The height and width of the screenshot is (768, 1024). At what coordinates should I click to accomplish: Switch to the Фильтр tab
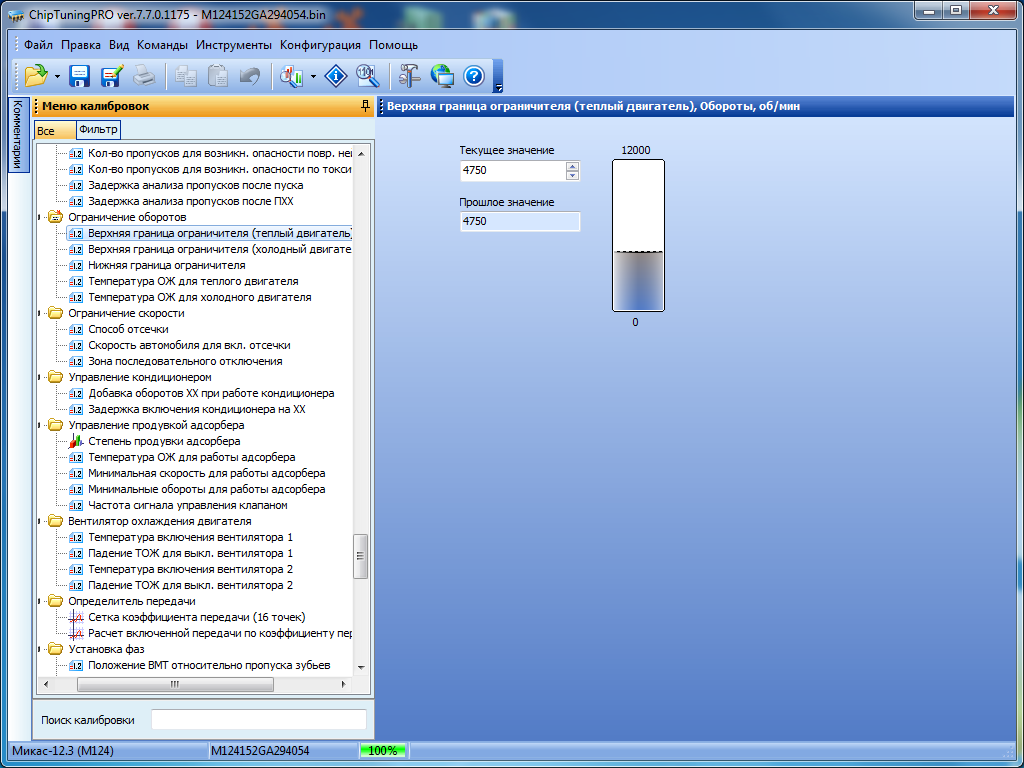98,130
